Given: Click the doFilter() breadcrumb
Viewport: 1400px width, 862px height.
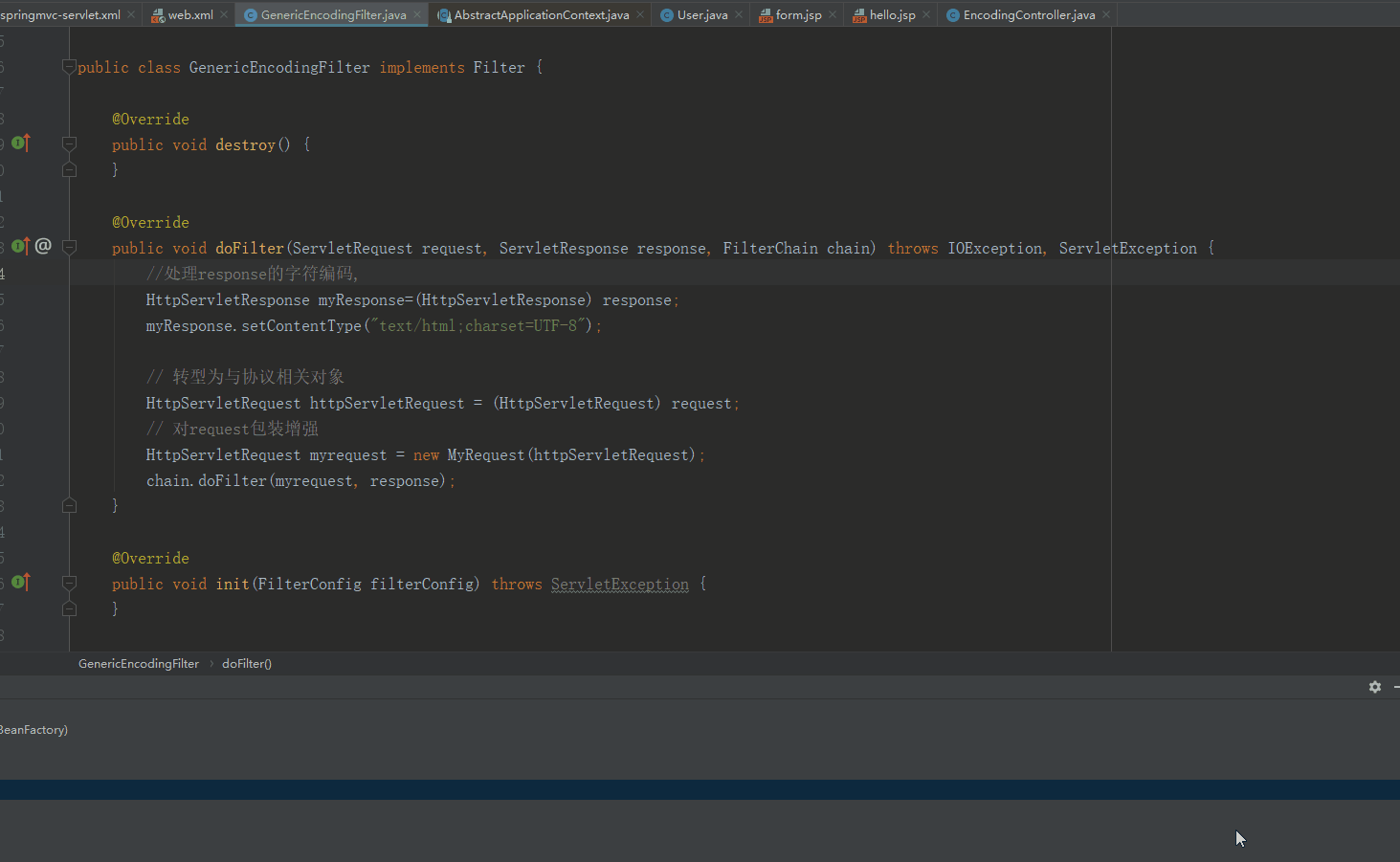Looking at the screenshot, I should point(247,664).
